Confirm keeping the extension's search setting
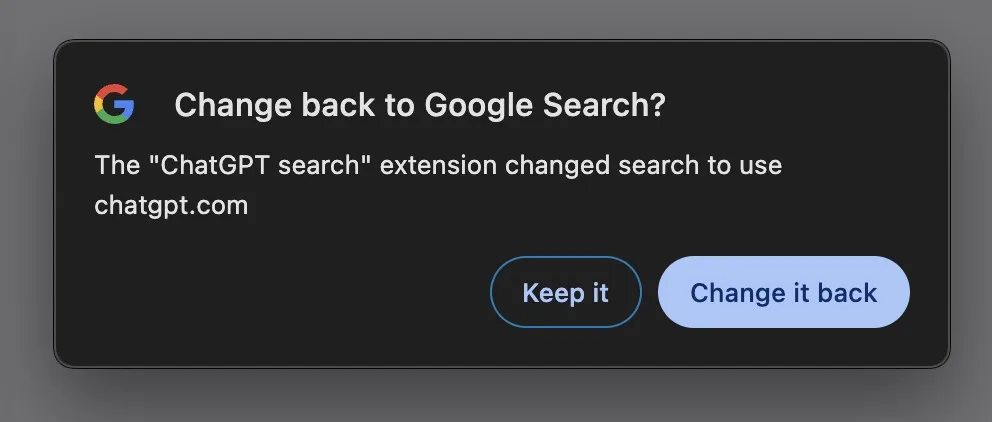Viewport: 992px width, 422px height. point(565,292)
